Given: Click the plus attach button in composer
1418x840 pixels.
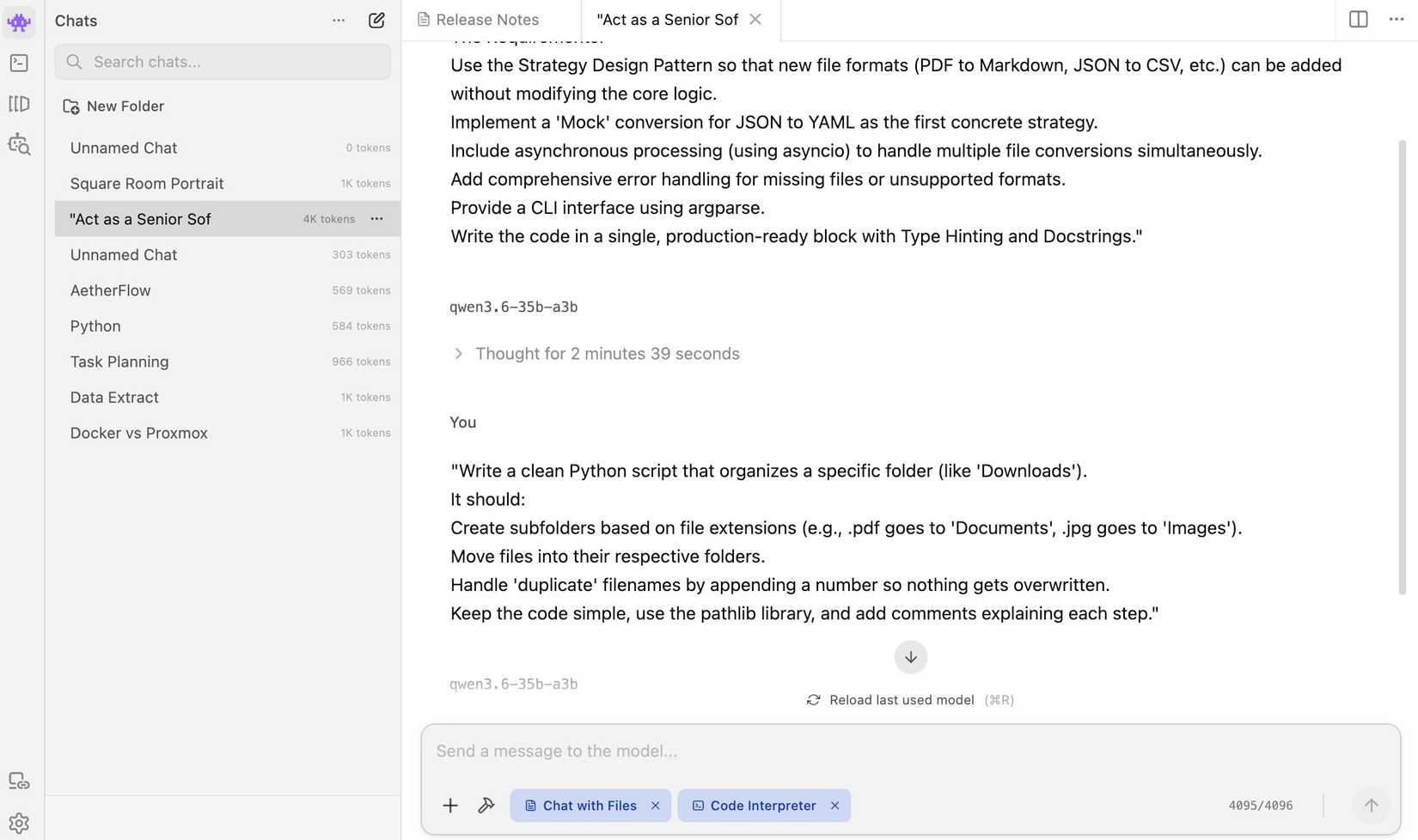Looking at the screenshot, I should coord(450,806).
